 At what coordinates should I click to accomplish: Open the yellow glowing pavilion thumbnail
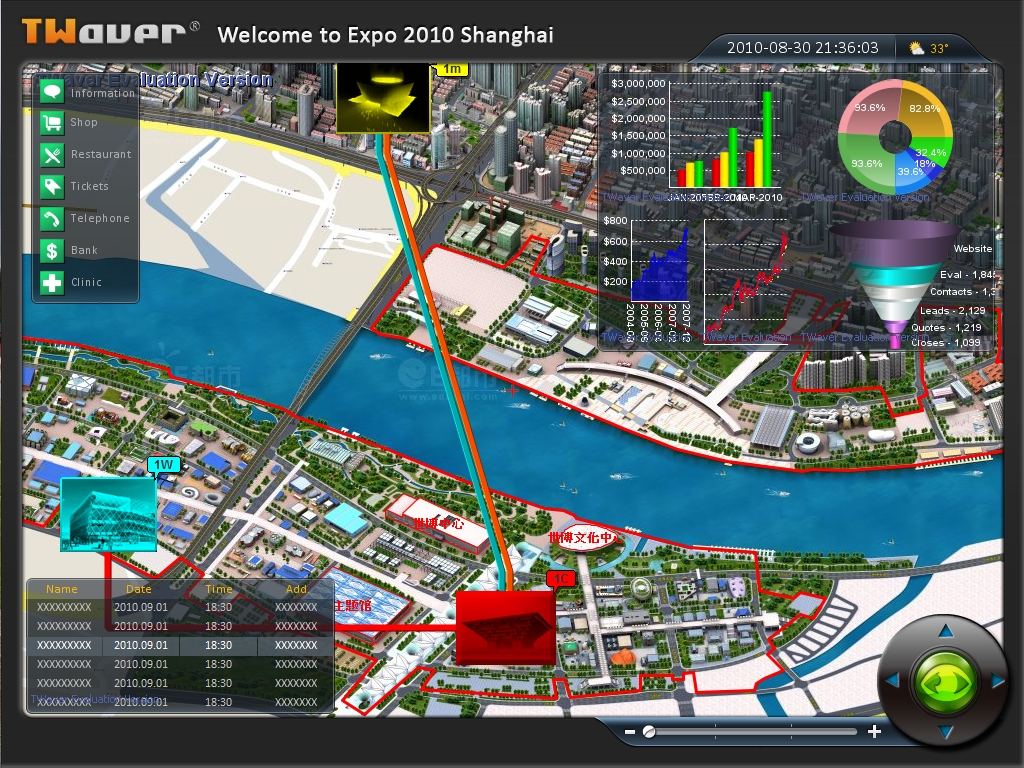(x=383, y=98)
